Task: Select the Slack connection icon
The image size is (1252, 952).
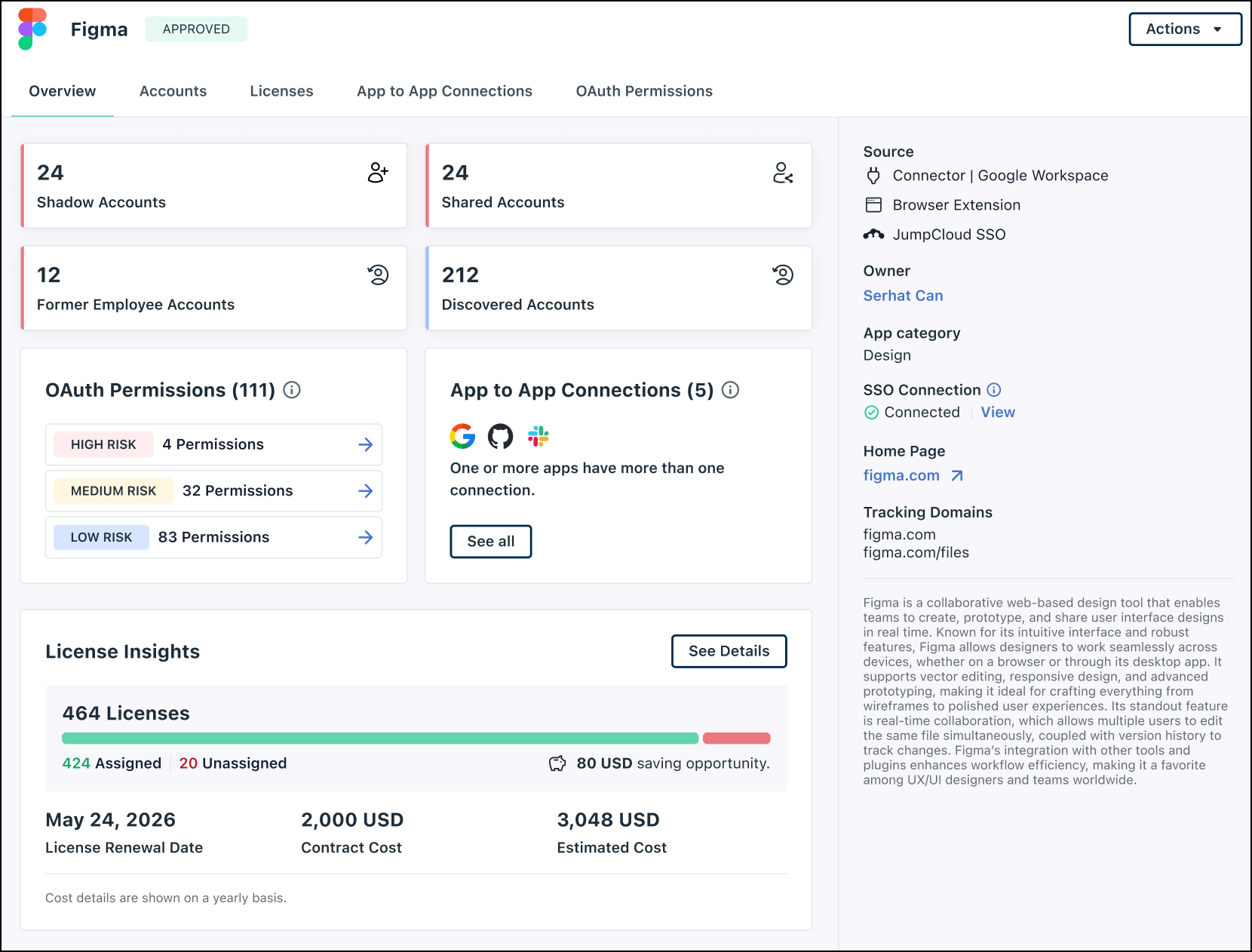Action: coord(538,436)
